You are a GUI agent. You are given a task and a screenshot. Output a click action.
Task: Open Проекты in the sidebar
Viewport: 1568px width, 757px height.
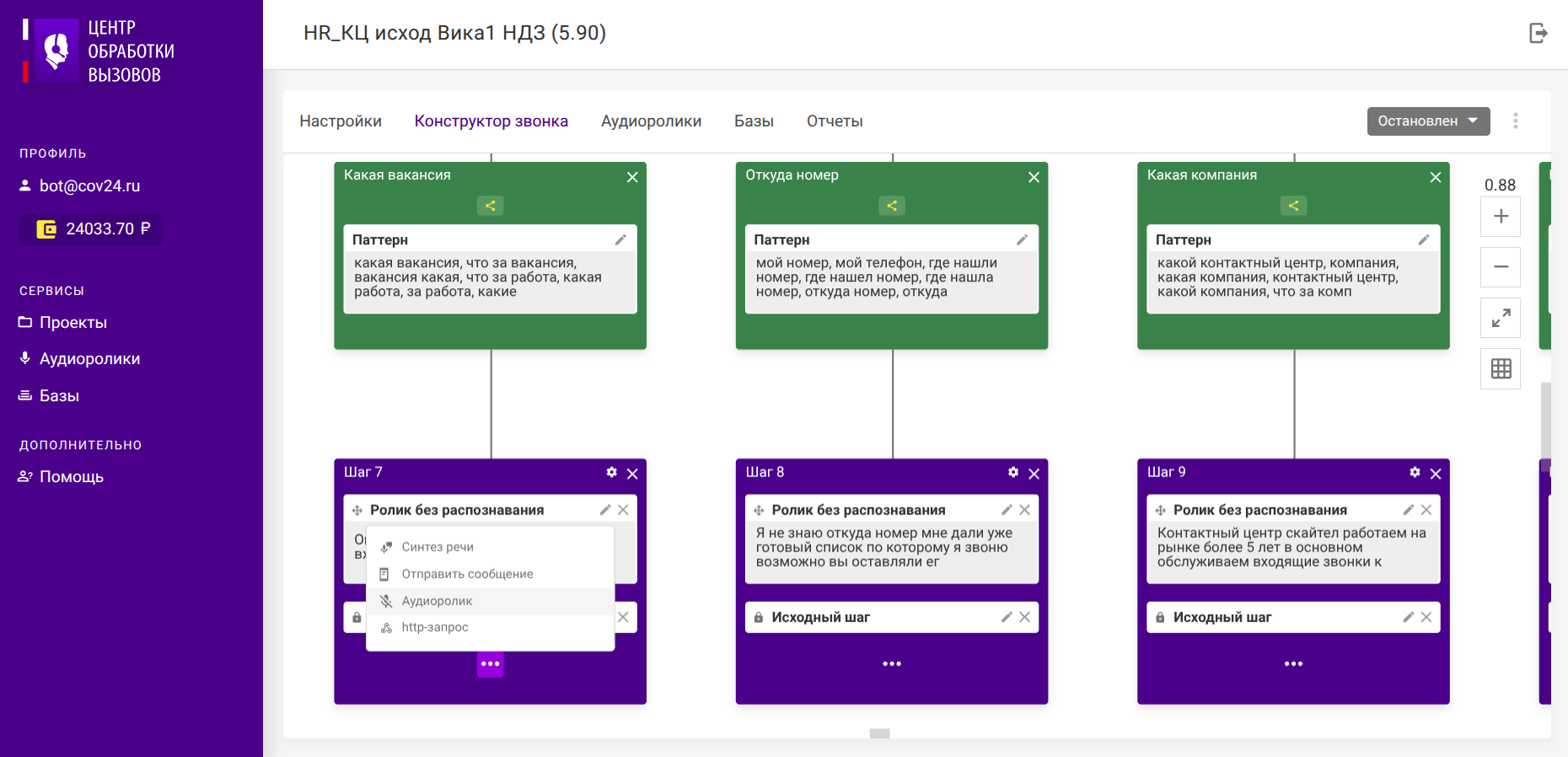click(x=63, y=322)
